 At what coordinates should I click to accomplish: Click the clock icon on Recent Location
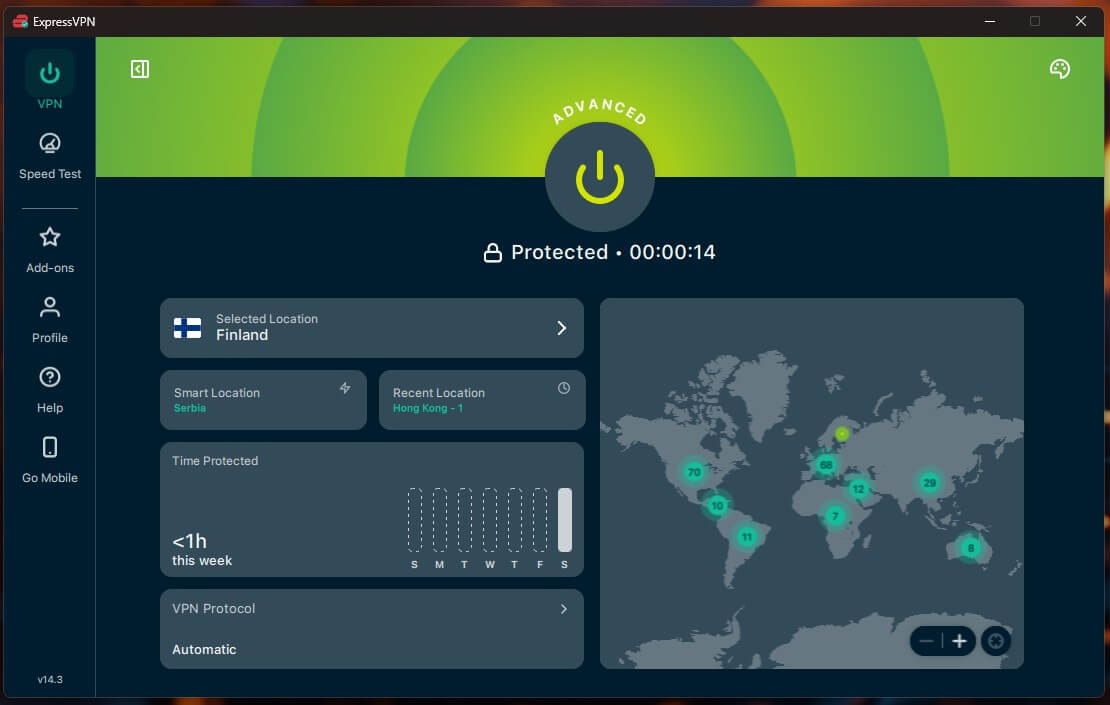(563, 388)
